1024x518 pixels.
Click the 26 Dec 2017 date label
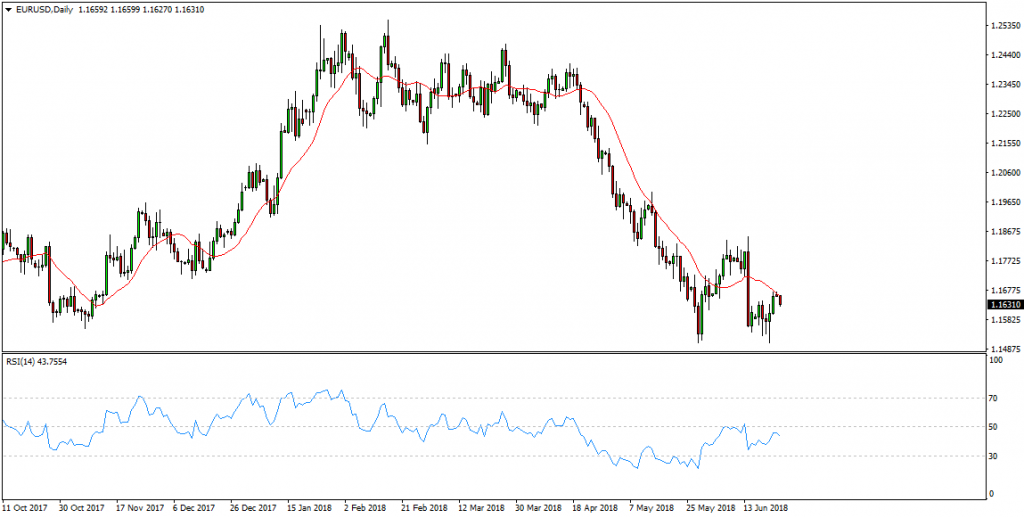click(253, 508)
